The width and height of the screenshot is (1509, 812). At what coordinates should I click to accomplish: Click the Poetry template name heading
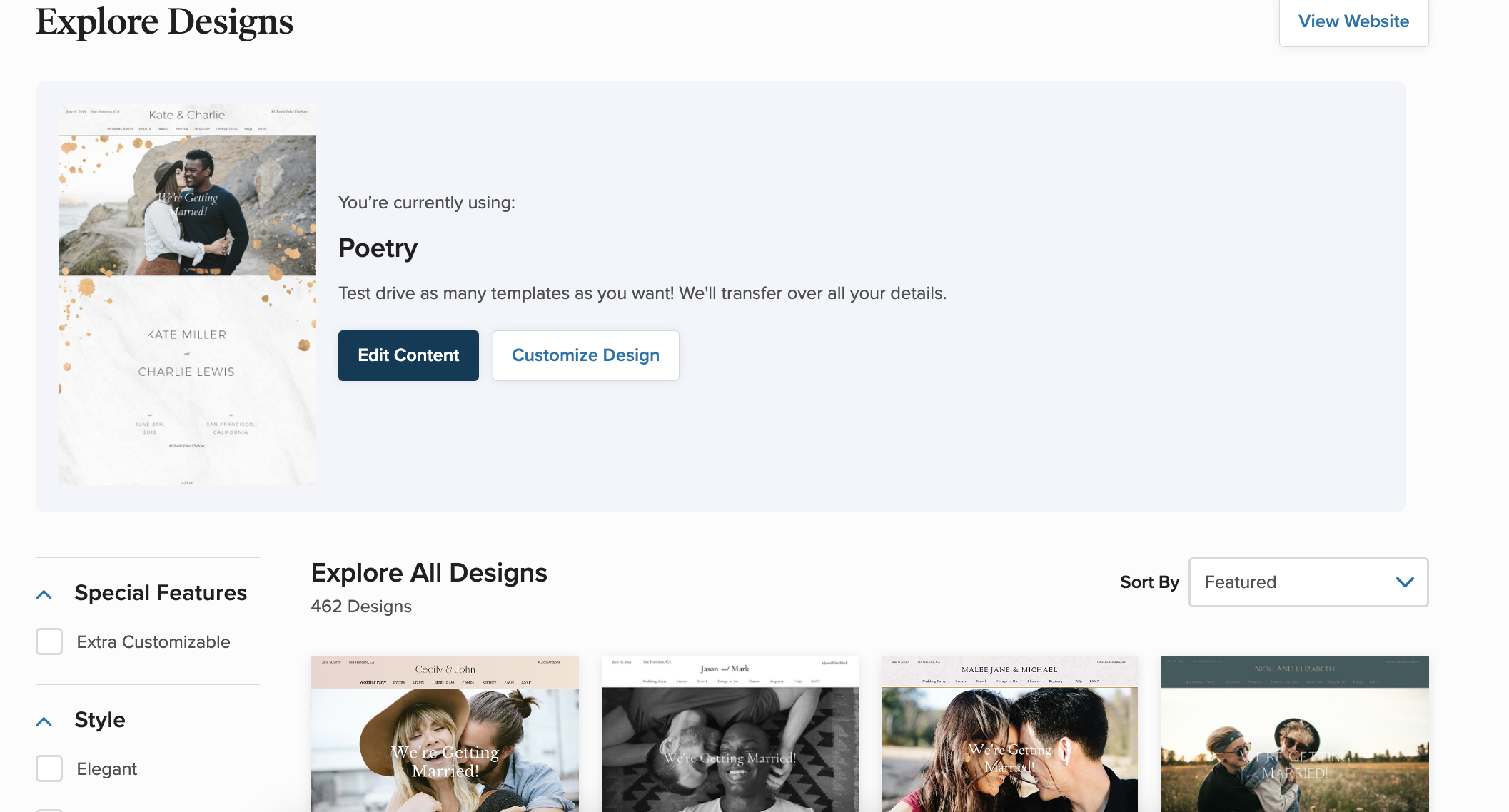point(378,248)
